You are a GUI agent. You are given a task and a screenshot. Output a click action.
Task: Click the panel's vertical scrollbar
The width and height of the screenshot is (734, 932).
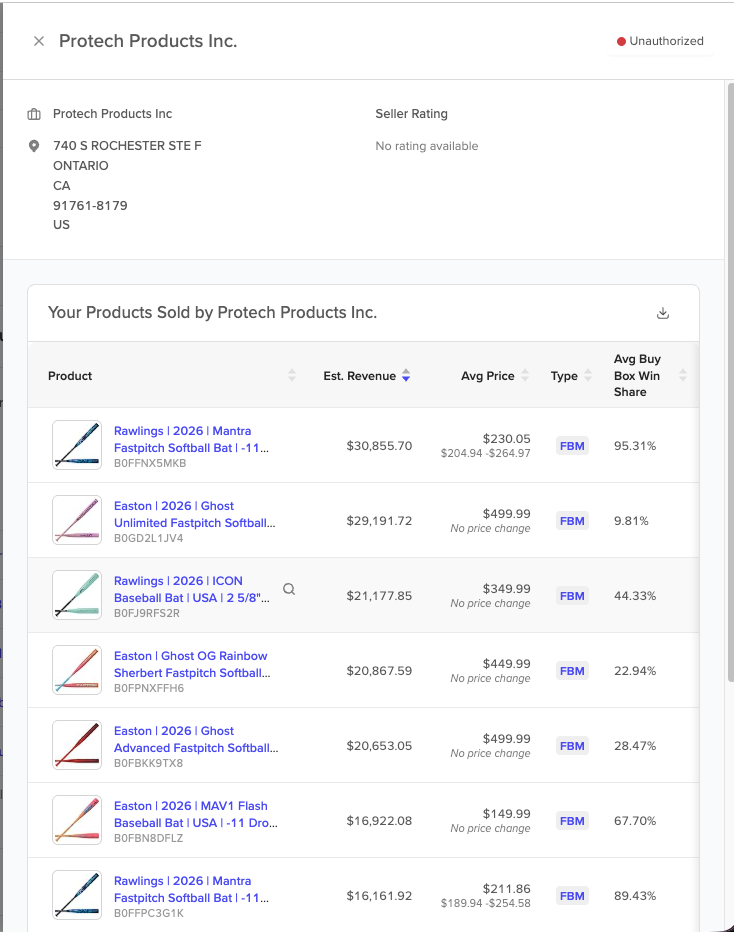point(730,383)
